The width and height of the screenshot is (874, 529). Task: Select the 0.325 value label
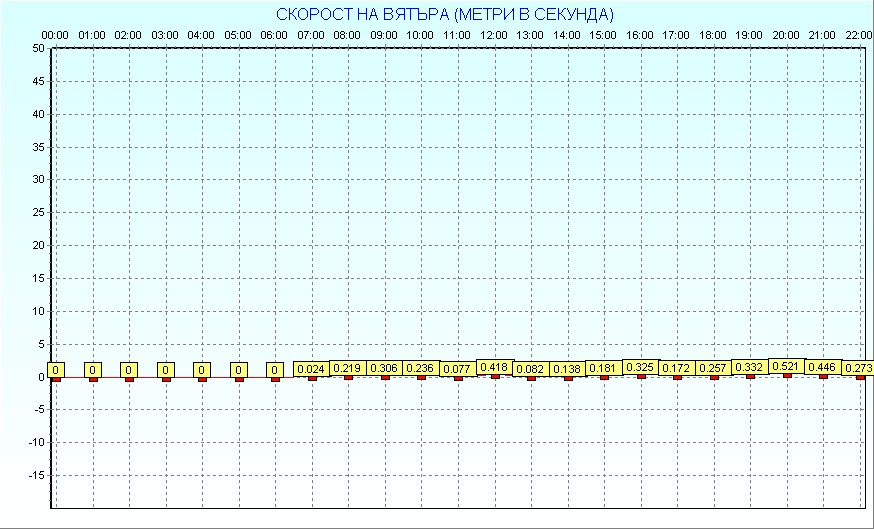[640, 367]
